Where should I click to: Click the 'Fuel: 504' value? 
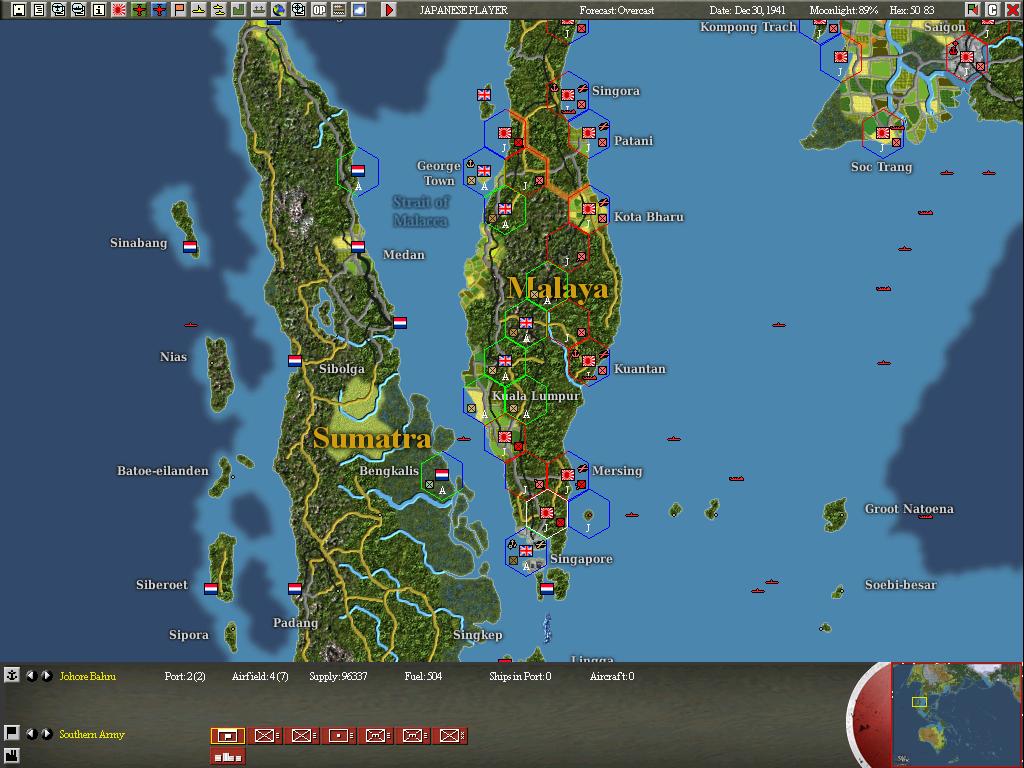[423, 676]
